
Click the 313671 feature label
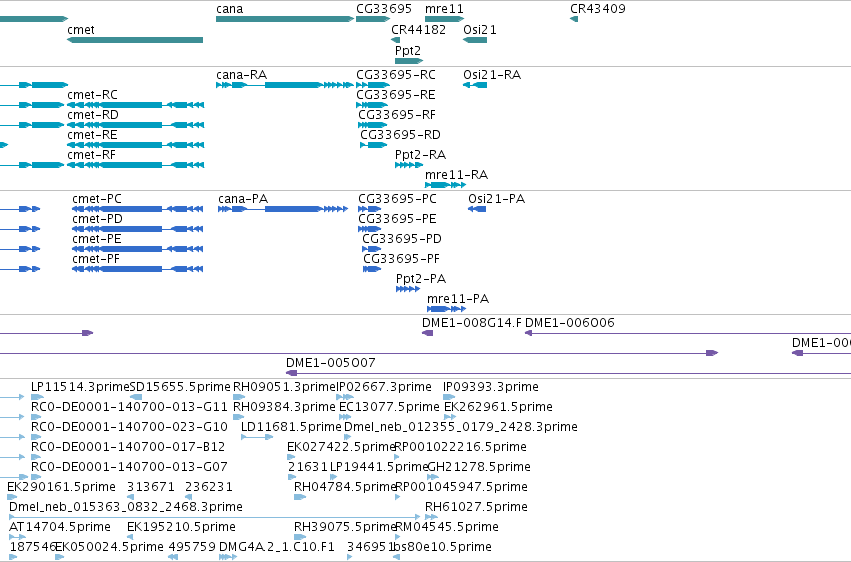click(151, 487)
